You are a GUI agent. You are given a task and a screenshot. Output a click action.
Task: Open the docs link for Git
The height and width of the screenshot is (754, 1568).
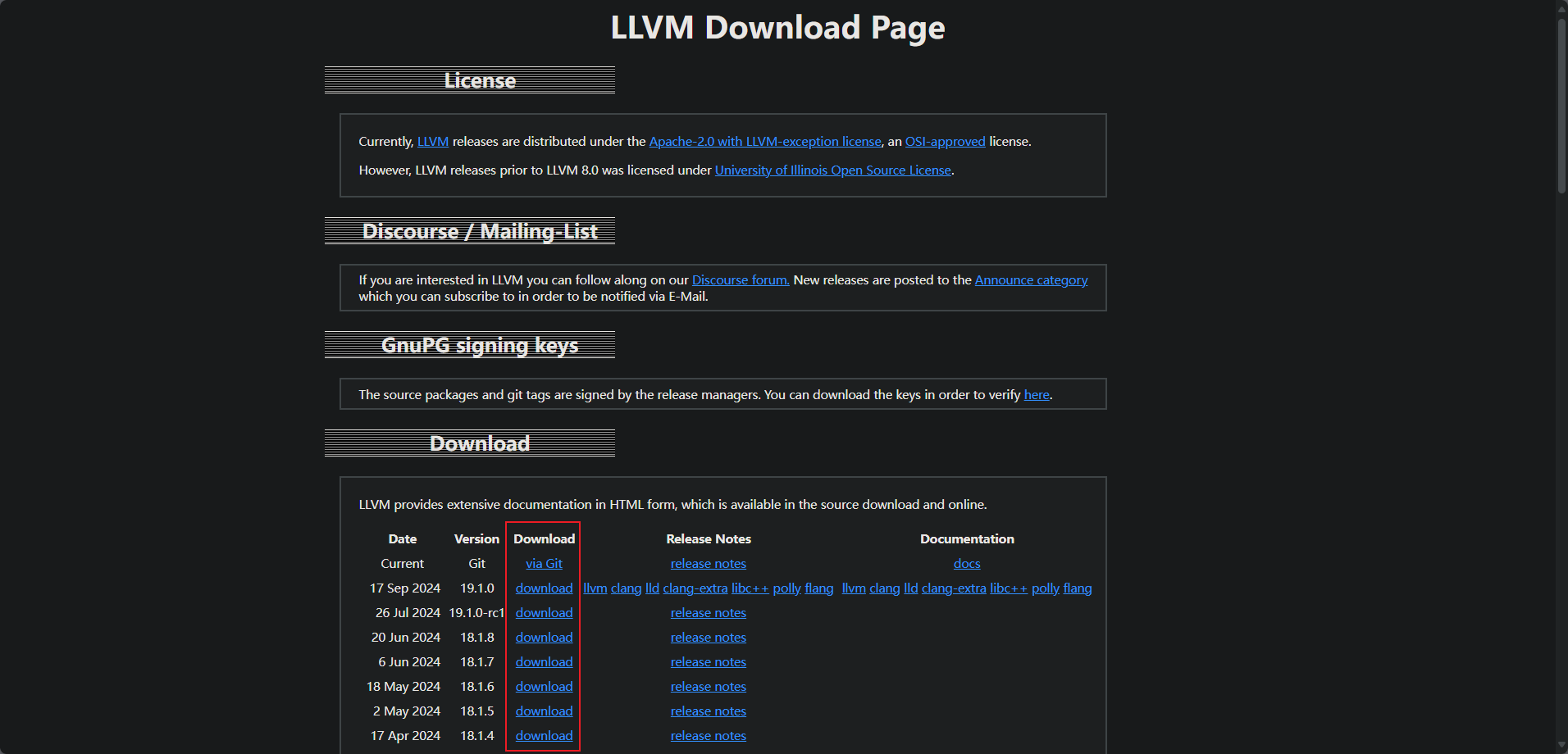[x=967, y=564]
